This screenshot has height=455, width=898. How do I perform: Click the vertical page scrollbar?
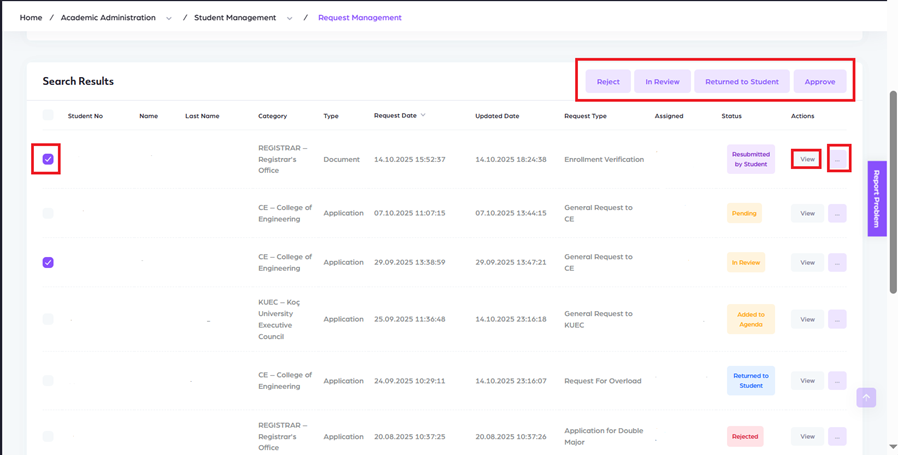tap(893, 190)
